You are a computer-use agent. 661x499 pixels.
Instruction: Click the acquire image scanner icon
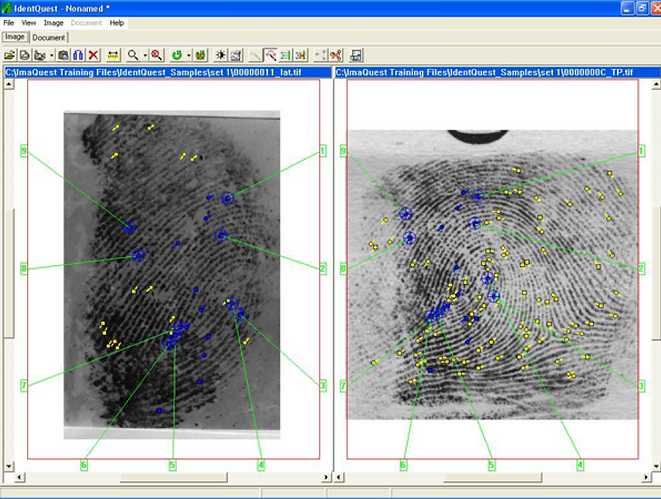(40, 55)
